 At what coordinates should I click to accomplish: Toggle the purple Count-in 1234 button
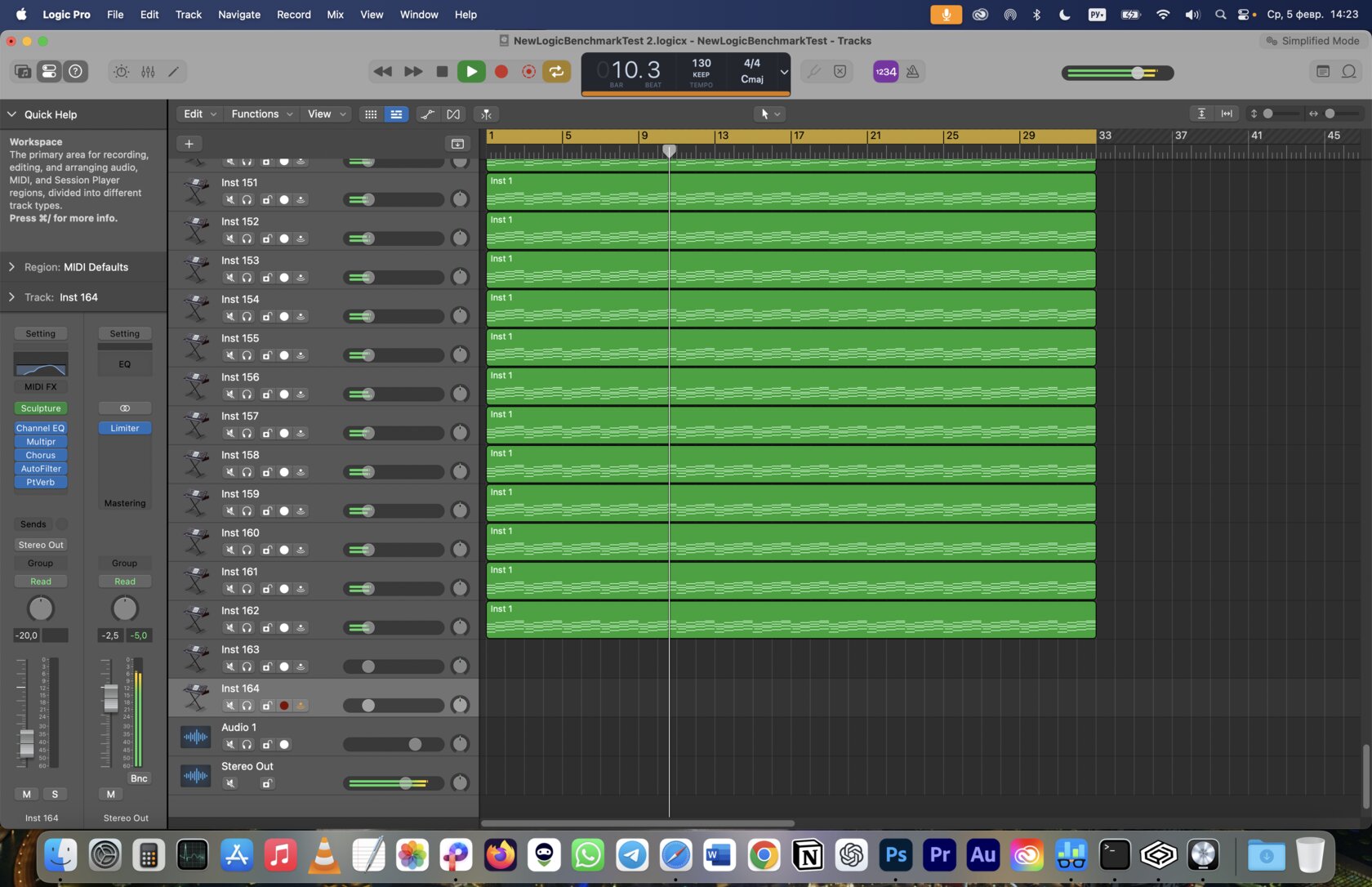click(886, 72)
